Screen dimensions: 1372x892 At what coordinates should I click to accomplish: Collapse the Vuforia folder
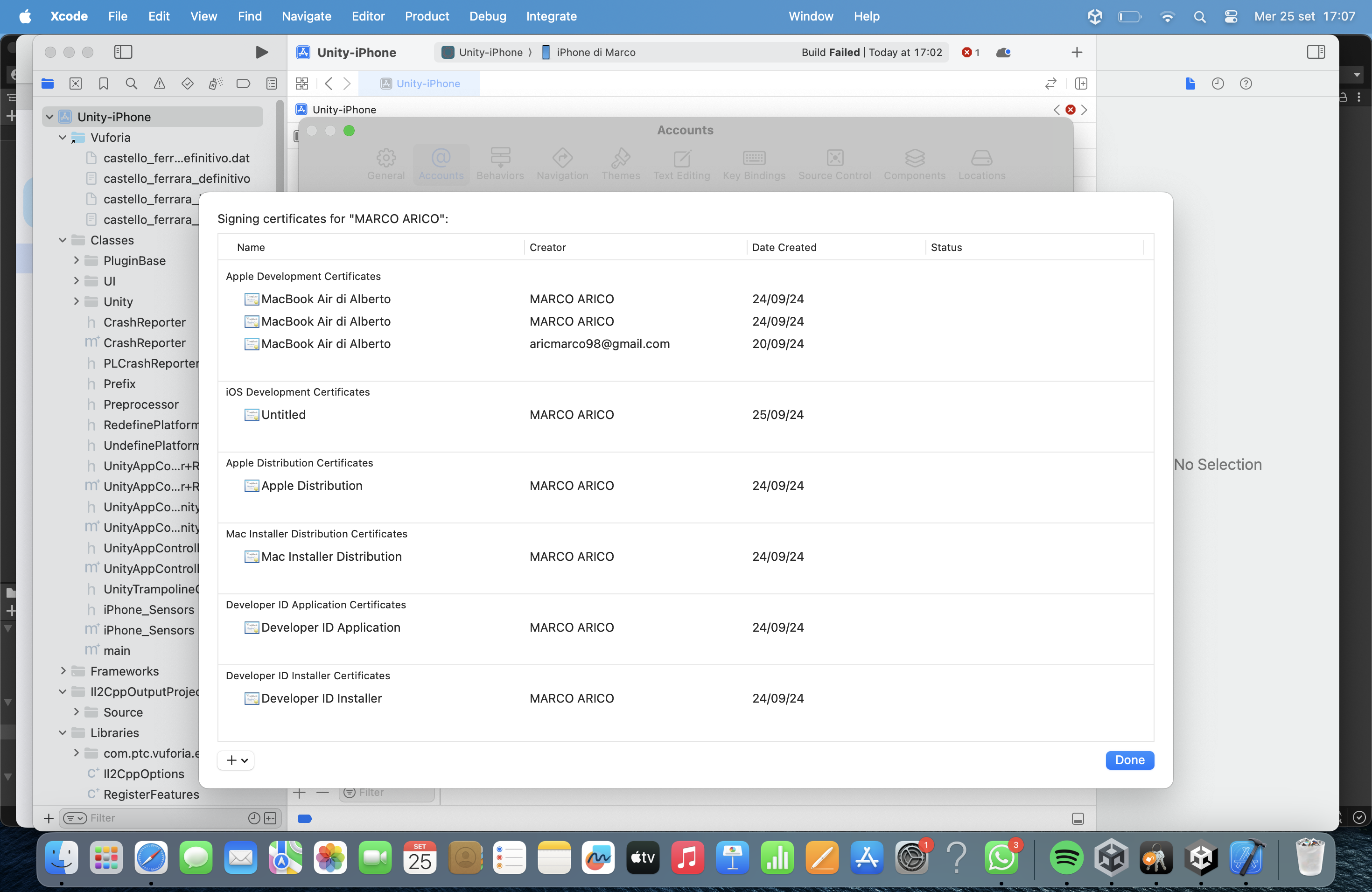63,138
